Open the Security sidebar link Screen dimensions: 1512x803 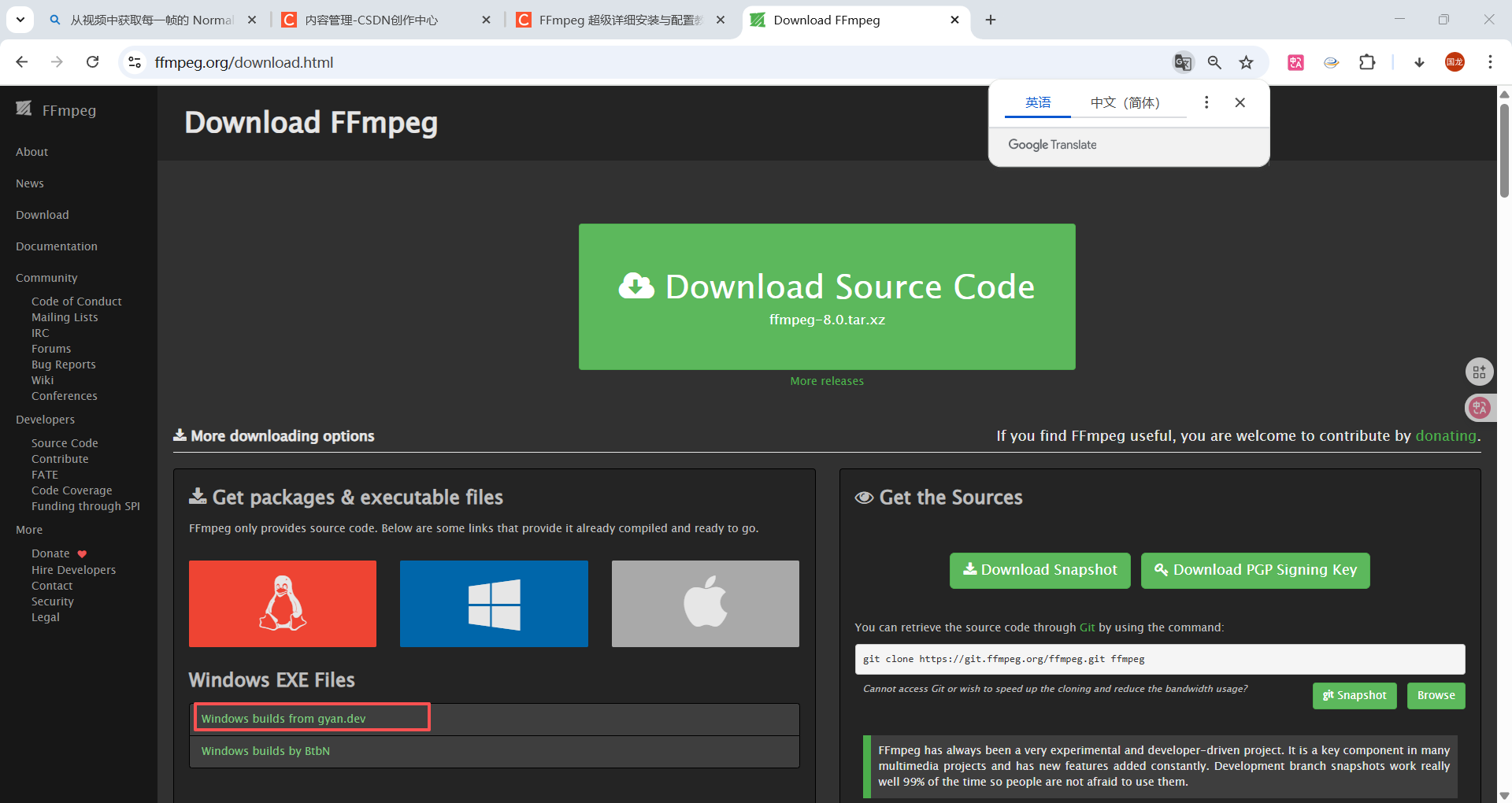(x=53, y=601)
